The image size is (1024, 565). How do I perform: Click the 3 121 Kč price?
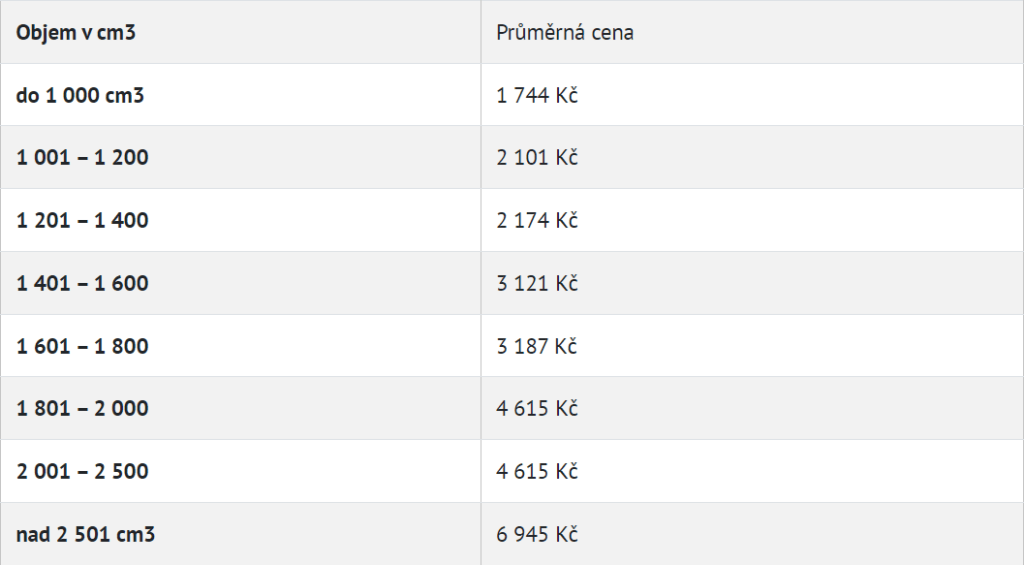[x=537, y=283]
